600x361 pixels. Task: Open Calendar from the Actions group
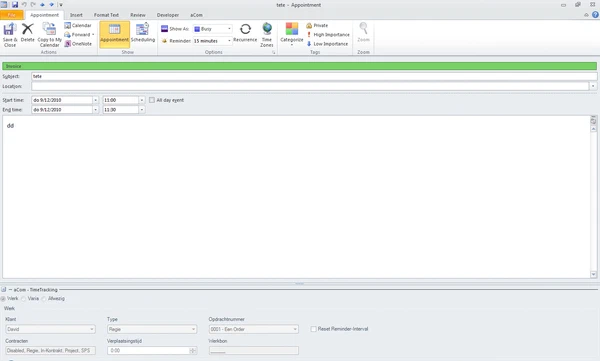[x=78, y=25]
